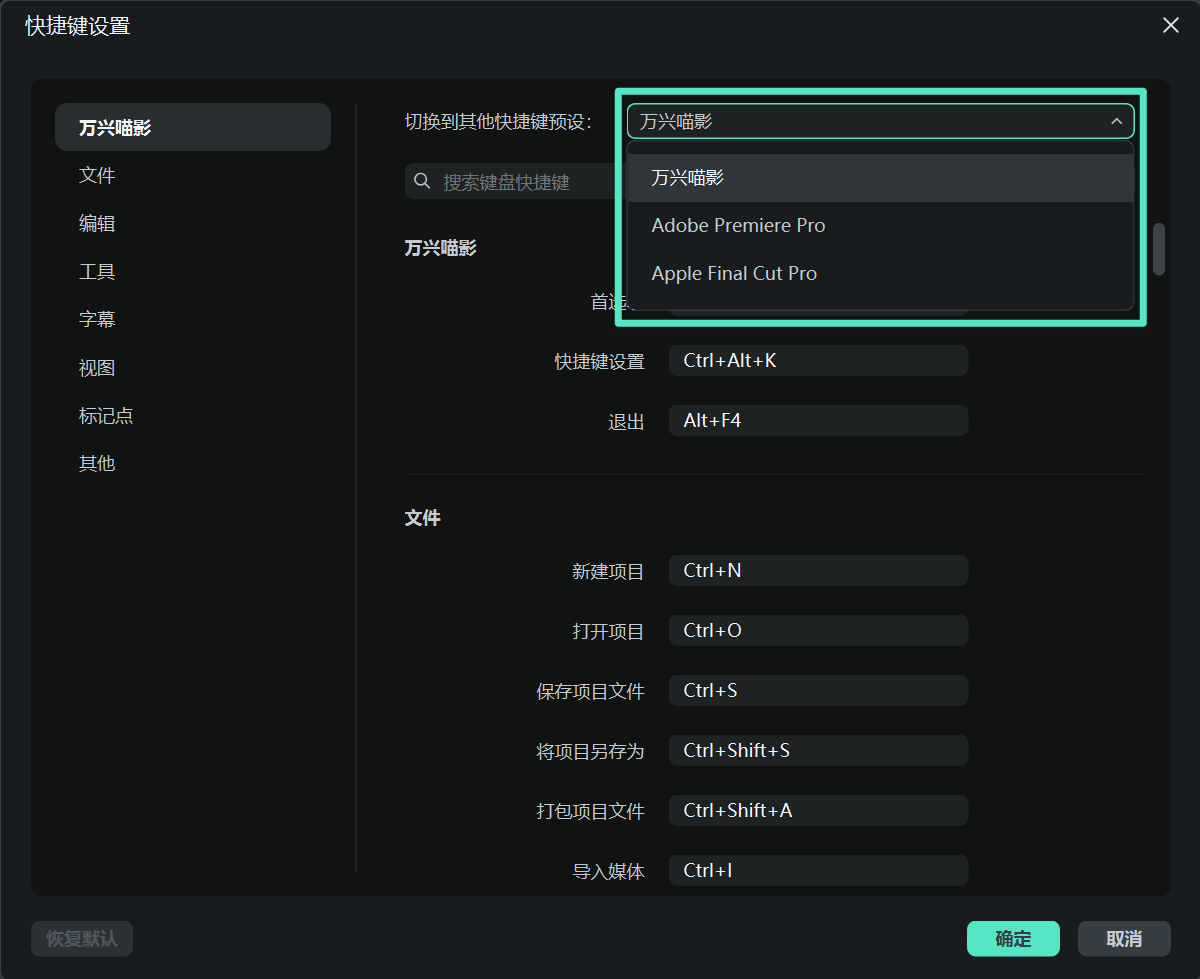Image resolution: width=1200 pixels, height=979 pixels.
Task: Select Adobe Premiere Pro preset
Action: [x=738, y=226]
